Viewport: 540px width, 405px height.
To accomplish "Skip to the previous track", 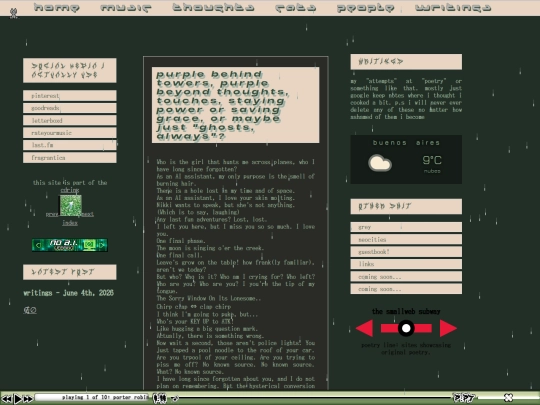I will coord(7,399).
